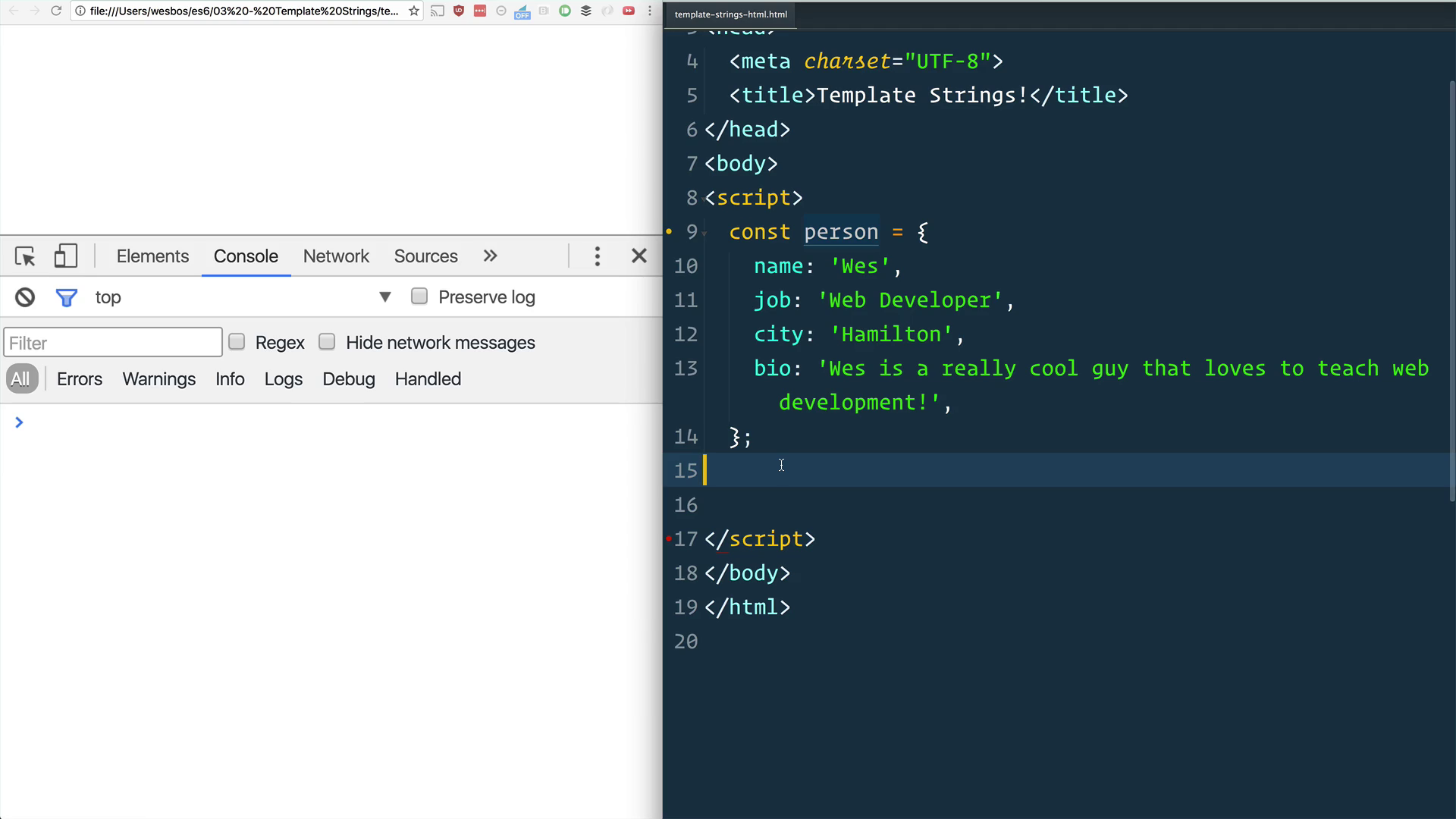The image size is (1456, 819).
Task: Enable the Regex checkbox
Action: pyautogui.click(x=237, y=342)
